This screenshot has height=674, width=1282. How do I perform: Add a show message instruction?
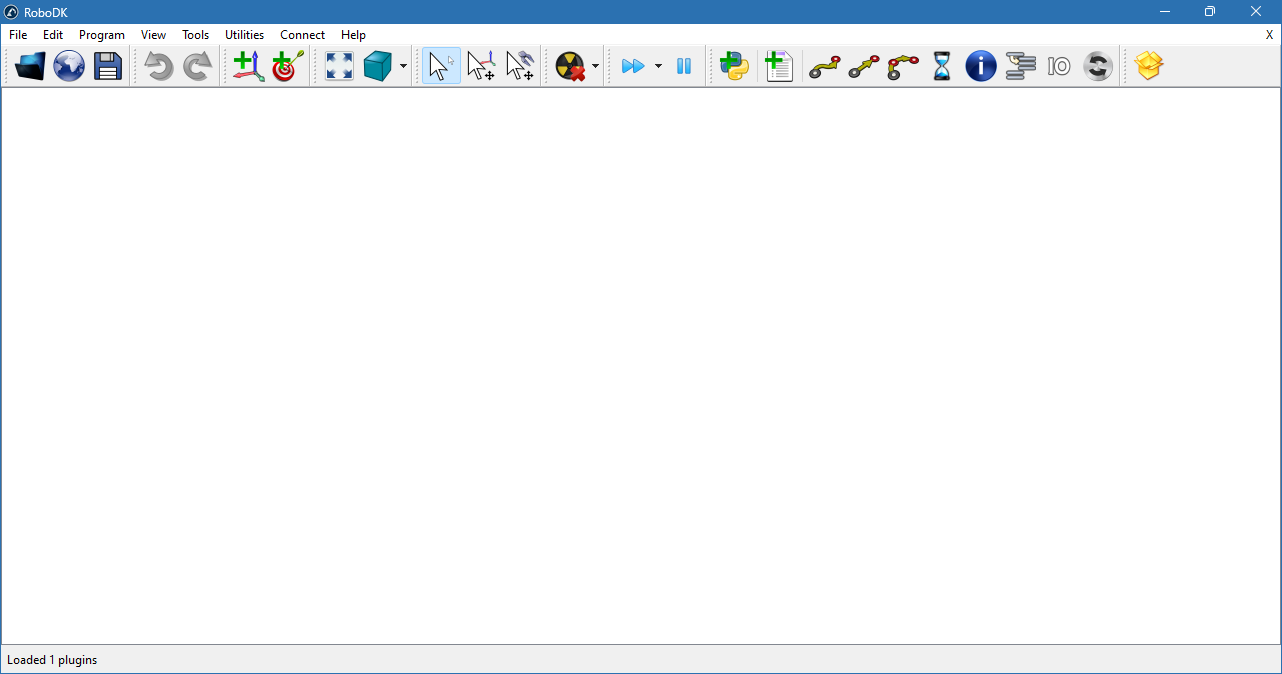pos(981,67)
